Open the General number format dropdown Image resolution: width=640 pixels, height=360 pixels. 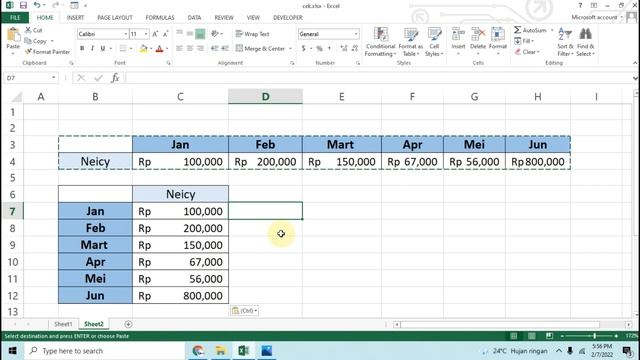click(x=356, y=34)
